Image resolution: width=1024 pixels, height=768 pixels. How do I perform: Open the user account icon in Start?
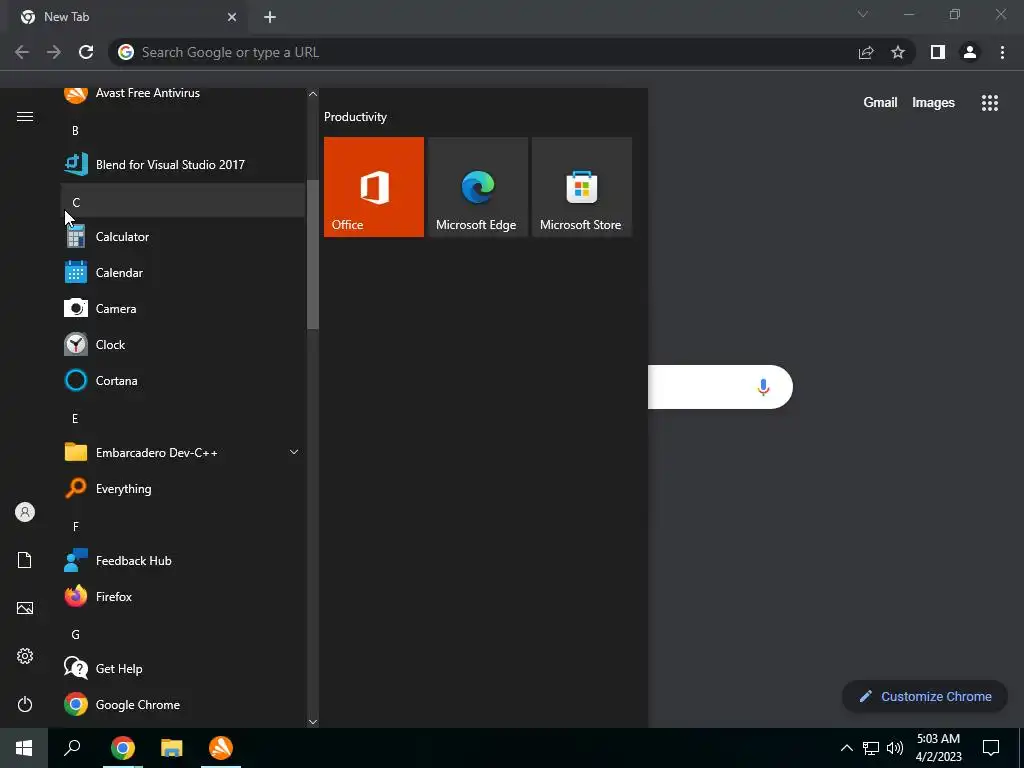[25, 512]
